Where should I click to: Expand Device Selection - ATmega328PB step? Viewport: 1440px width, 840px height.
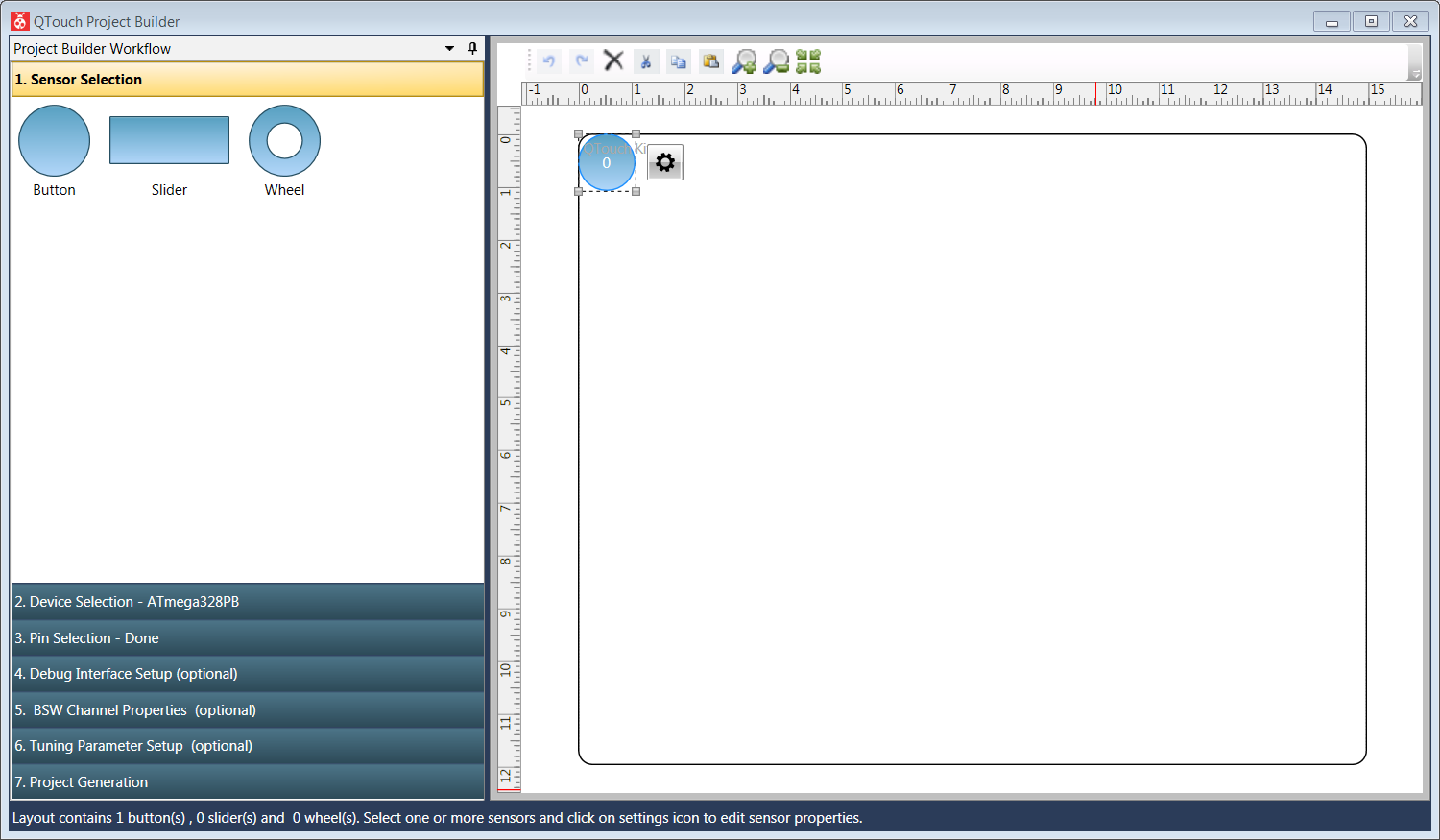247,602
